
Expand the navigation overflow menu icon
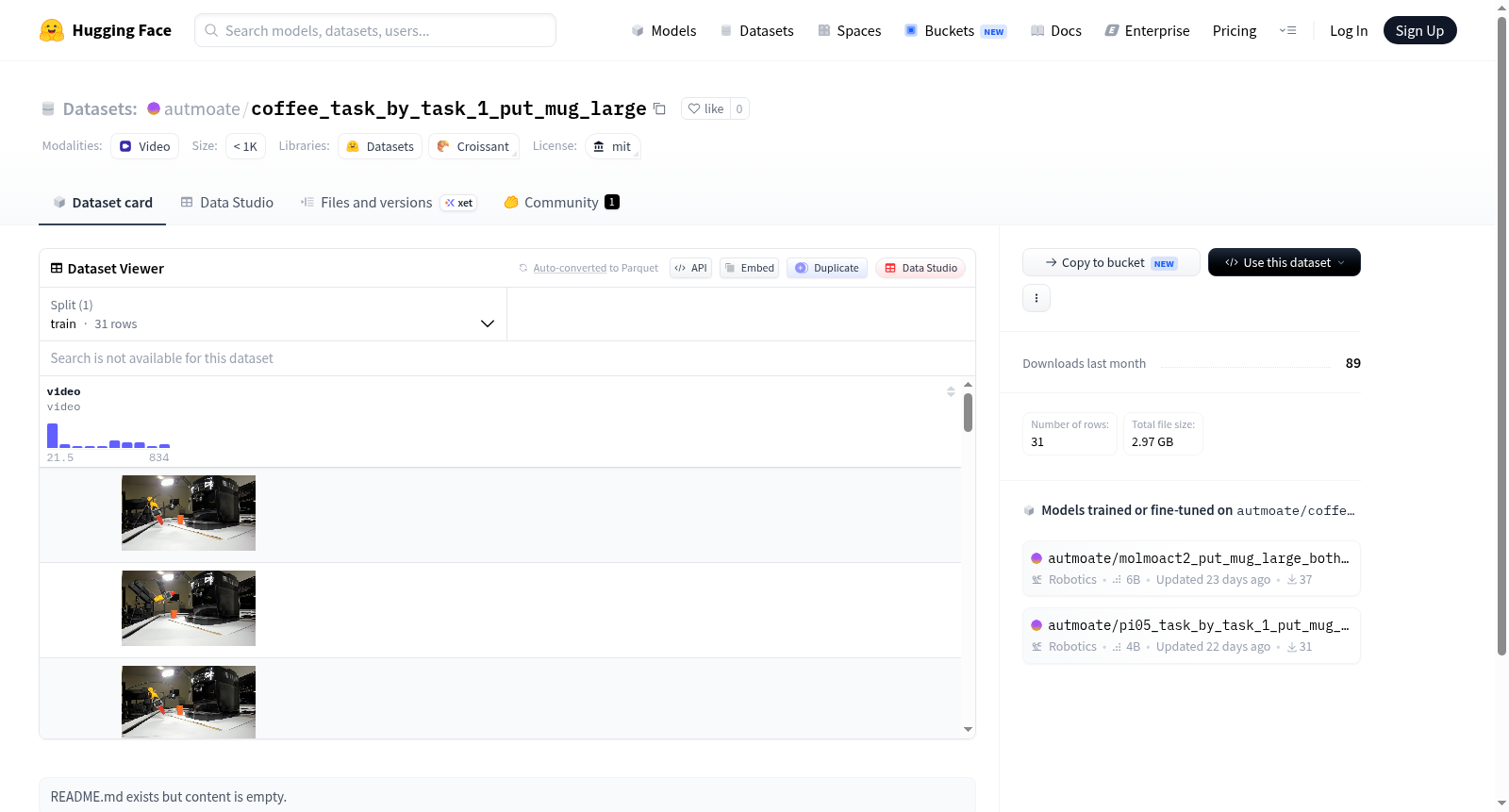point(1287,30)
